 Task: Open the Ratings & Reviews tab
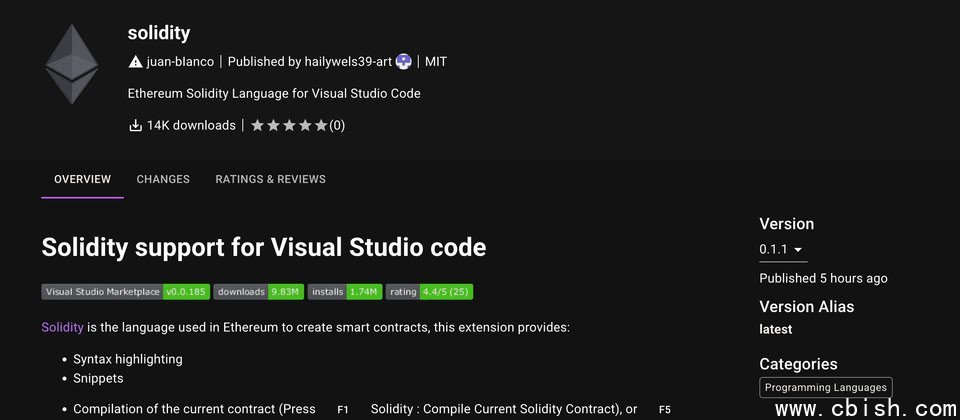click(x=270, y=180)
